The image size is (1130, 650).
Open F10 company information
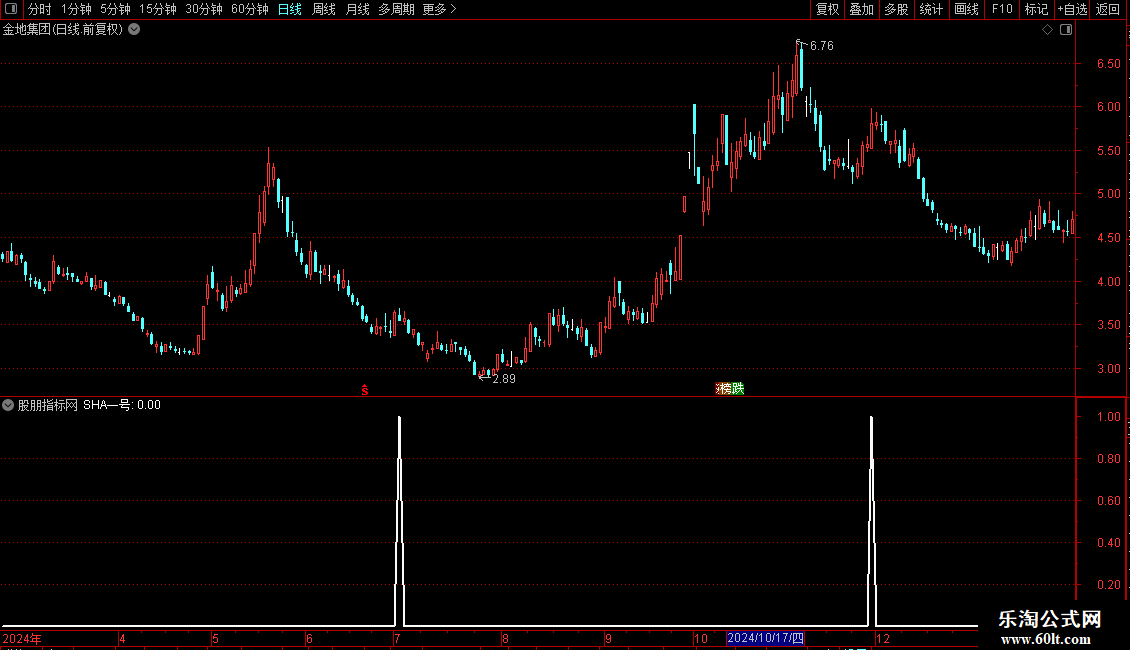[x=1002, y=9]
